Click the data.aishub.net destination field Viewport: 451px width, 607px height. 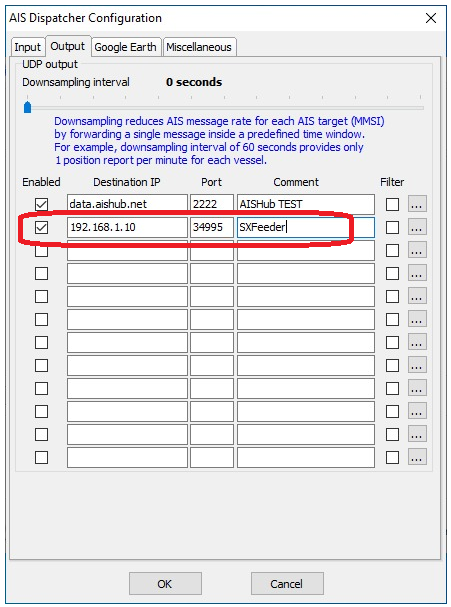127,204
